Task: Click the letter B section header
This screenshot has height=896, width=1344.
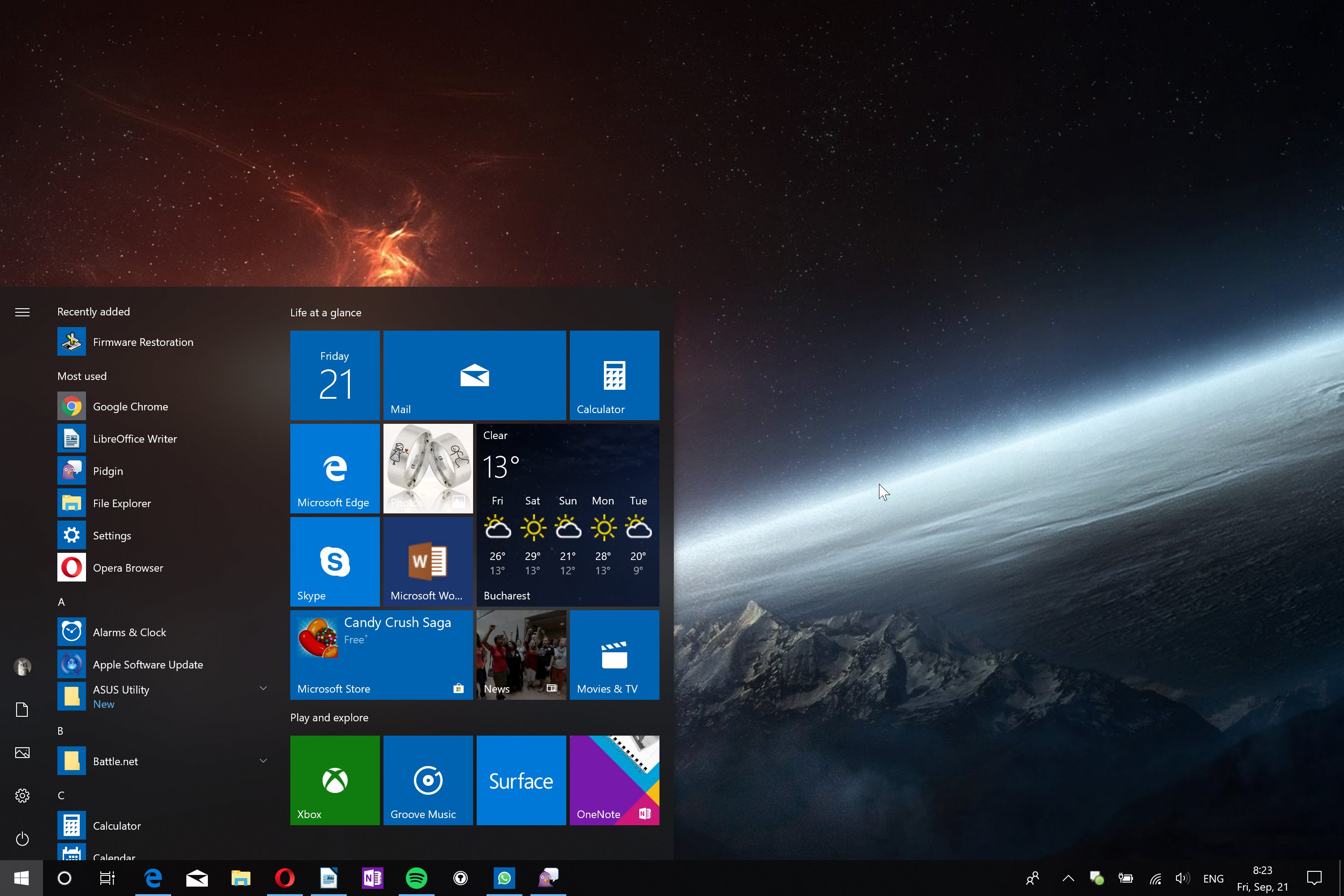Action: (60, 731)
